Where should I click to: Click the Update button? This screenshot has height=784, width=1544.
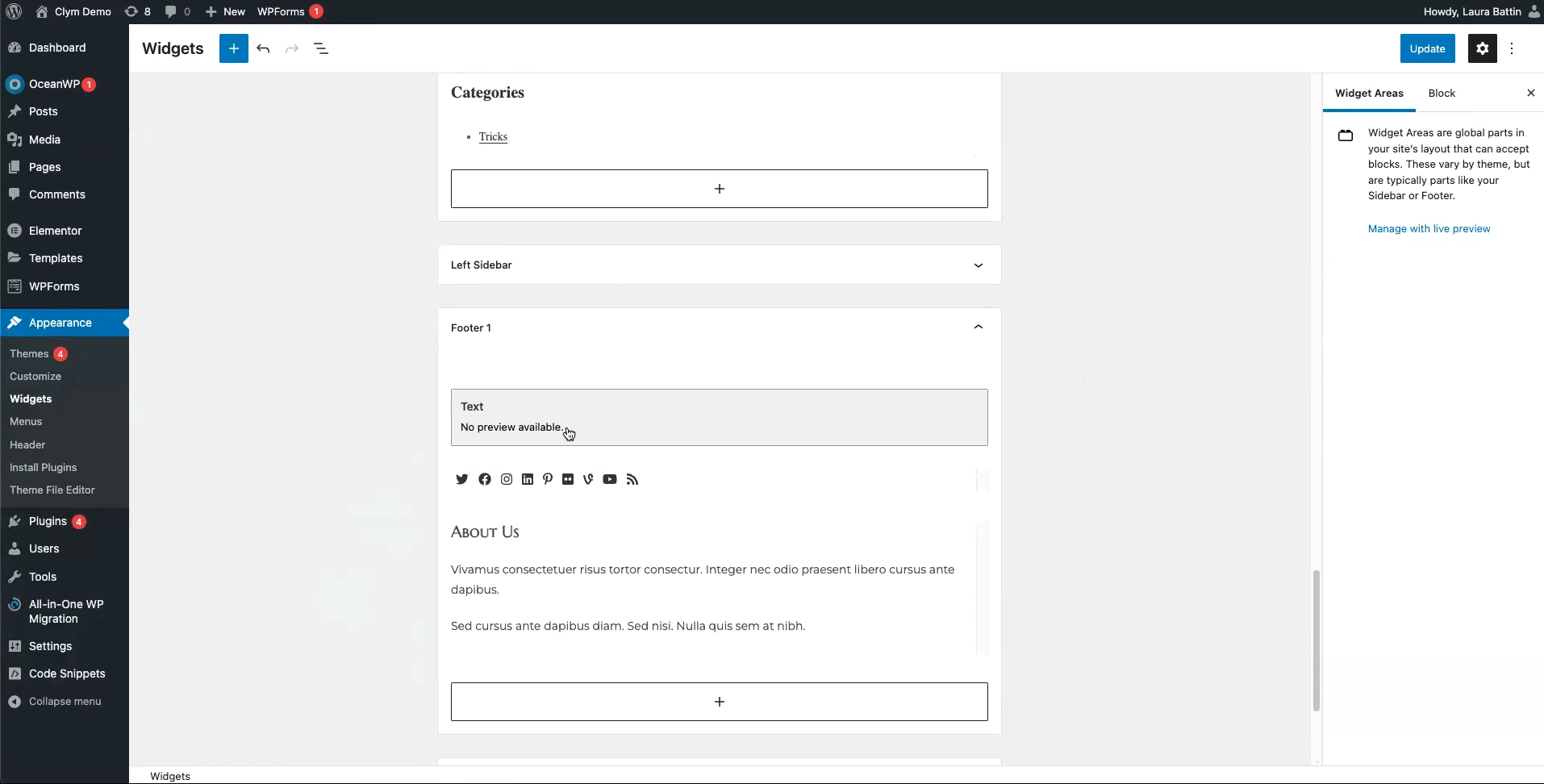point(1427,48)
